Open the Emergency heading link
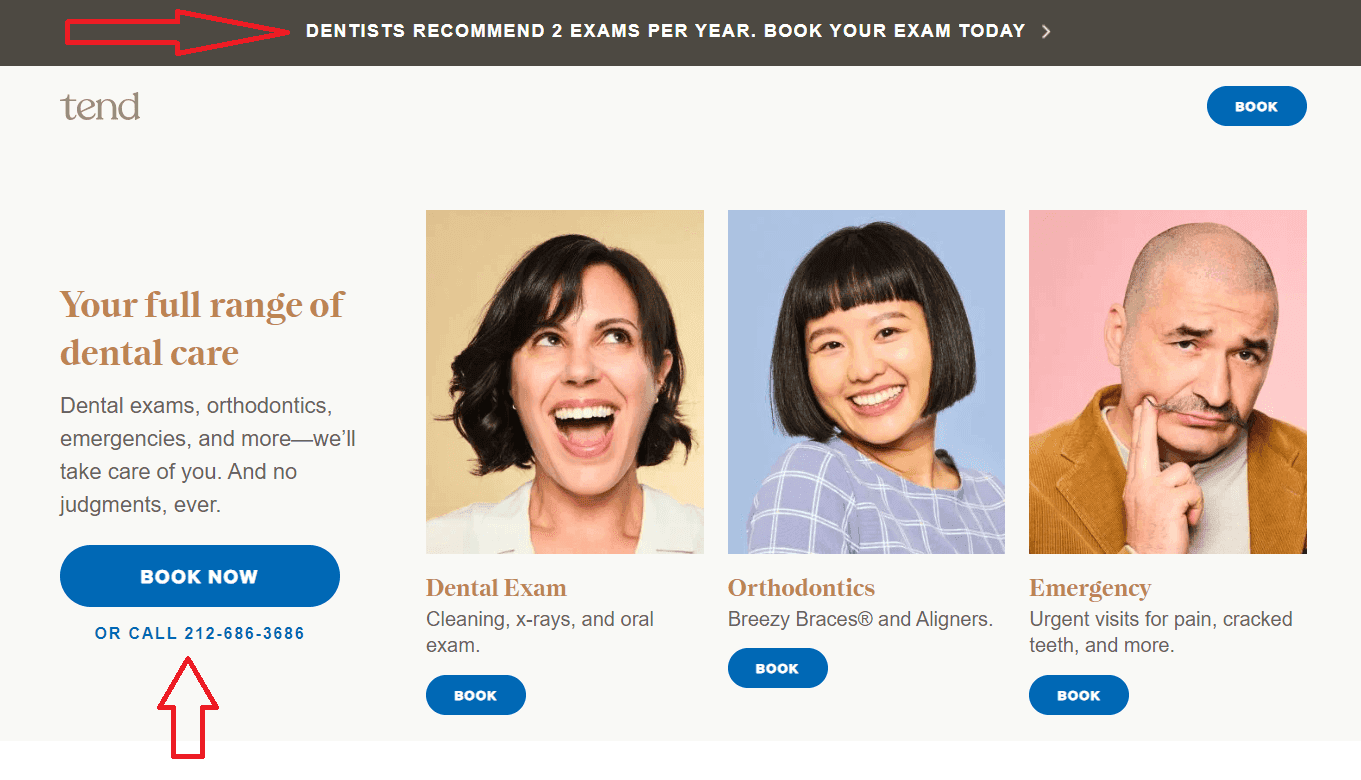The image size is (1361, 780). [x=1090, y=587]
